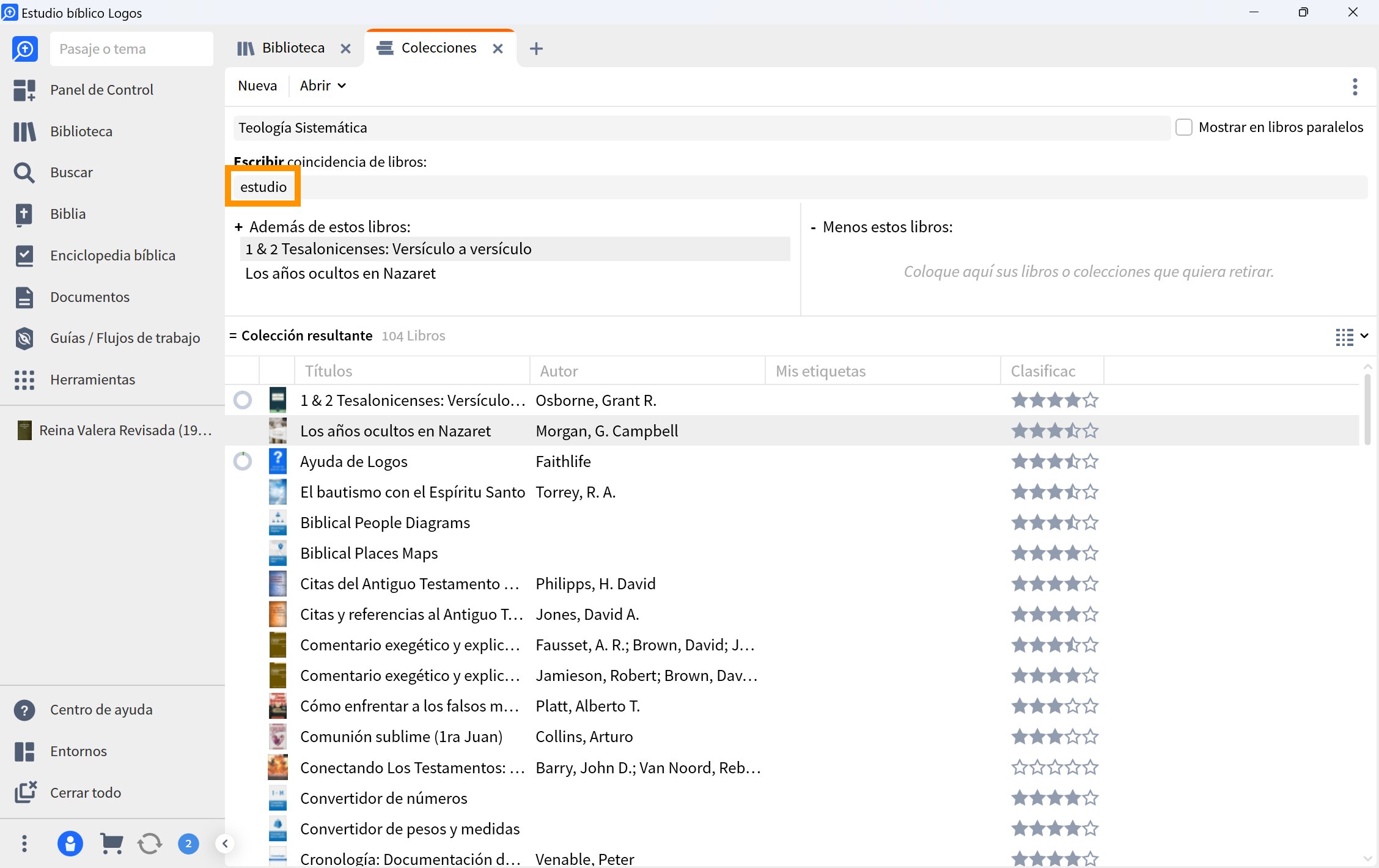Open Entornos layouts
The width and height of the screenshot is (1379, 868).
[78, 751]
